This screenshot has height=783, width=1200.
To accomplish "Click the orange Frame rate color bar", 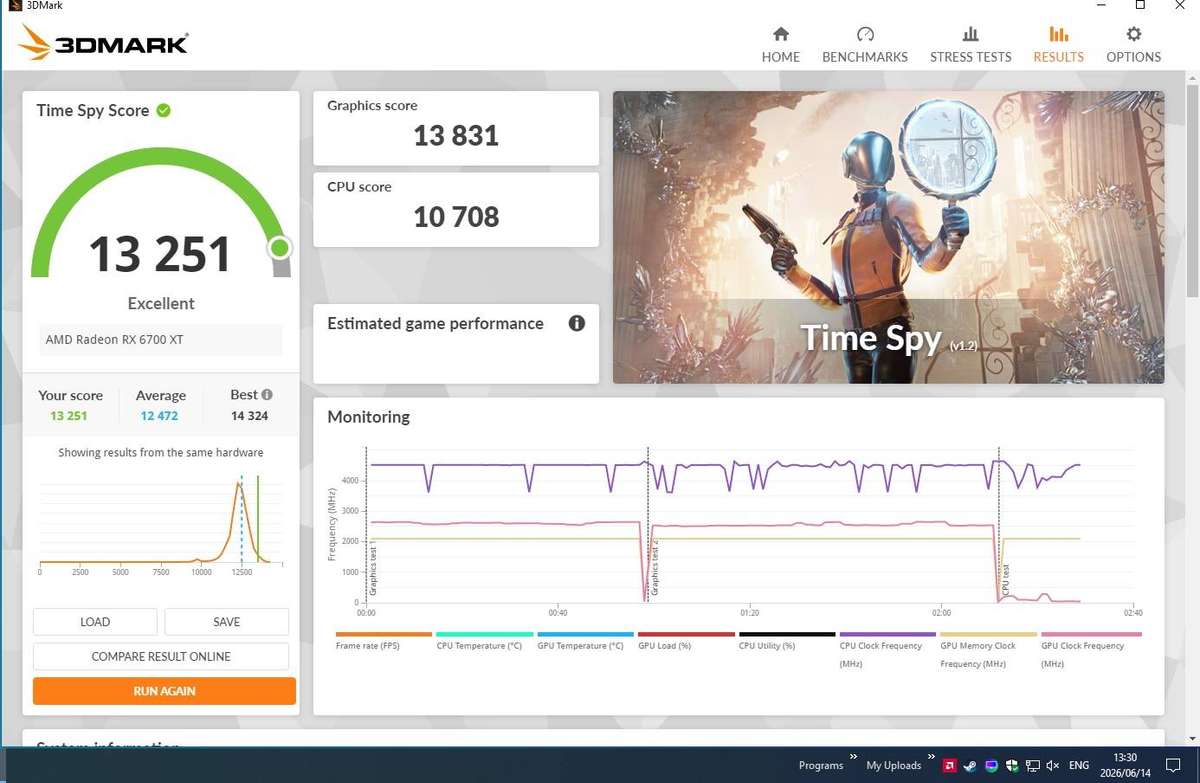I will point(384,634).
